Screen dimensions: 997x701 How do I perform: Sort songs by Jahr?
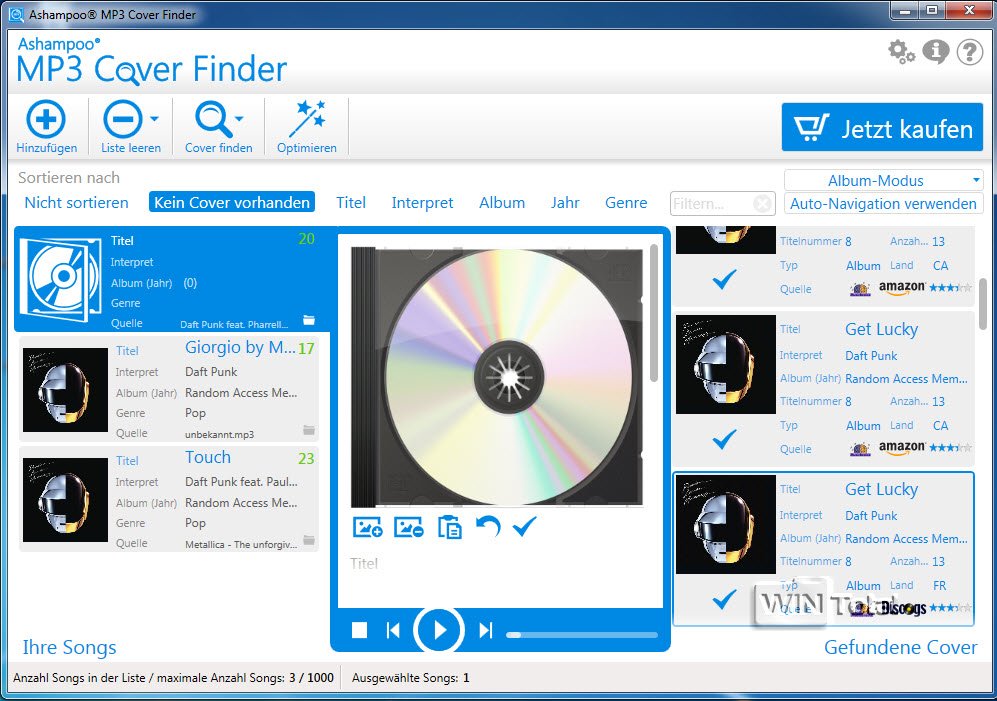[565, 202]
